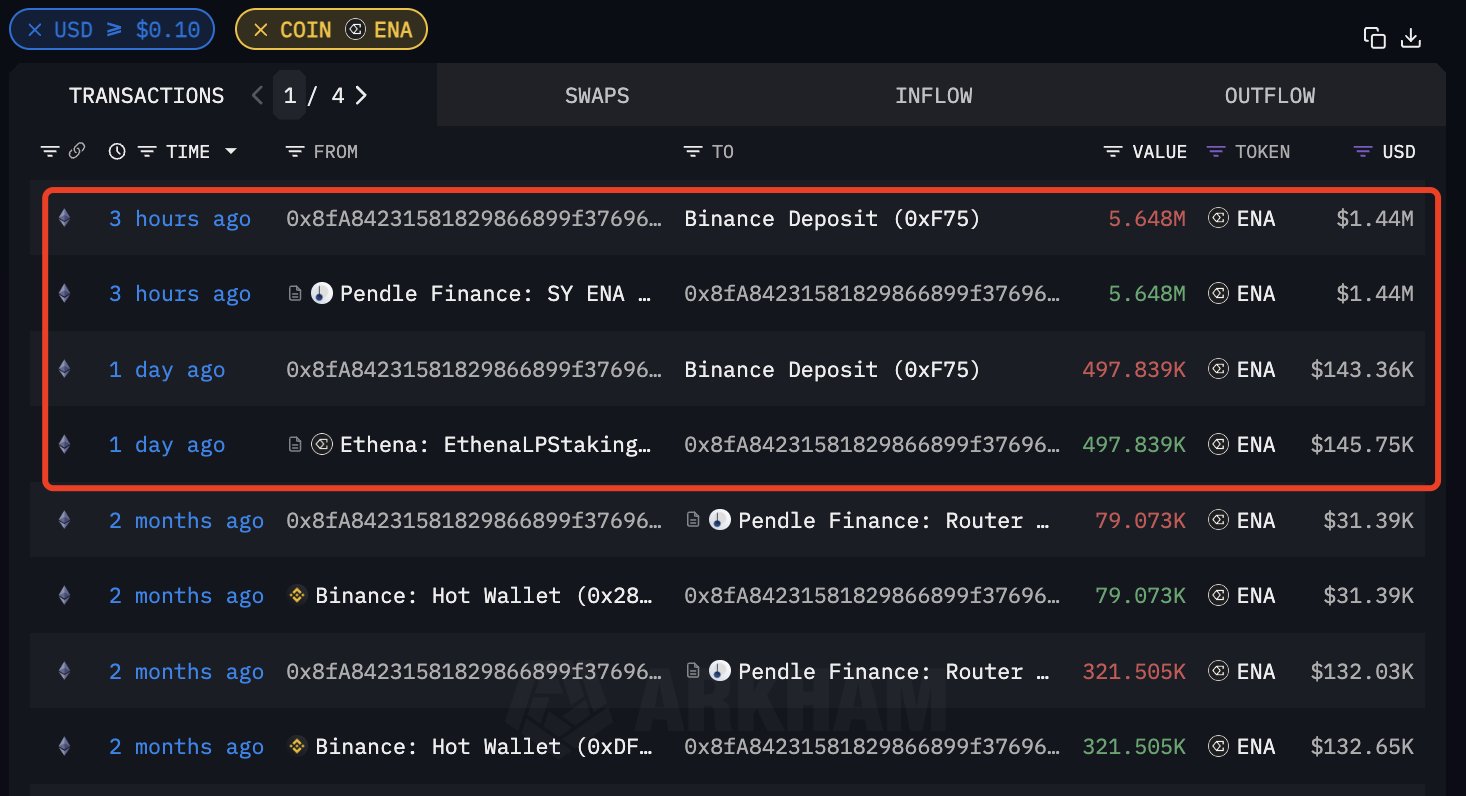The width and height of the screenshot is (1466, 796).
Task: Switch to the SWAPS tab
Action: point(597,95)
